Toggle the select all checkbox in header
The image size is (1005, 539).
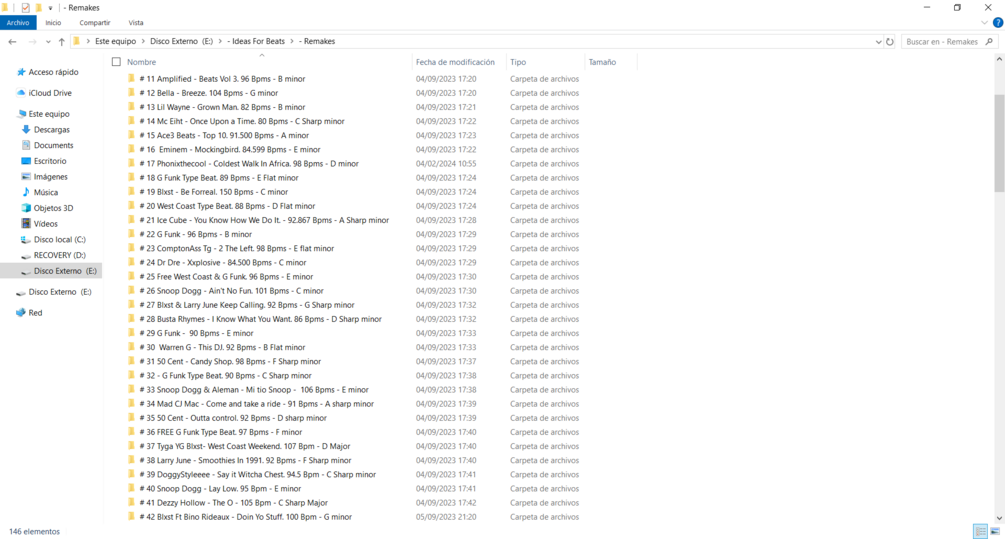(116, 62)
